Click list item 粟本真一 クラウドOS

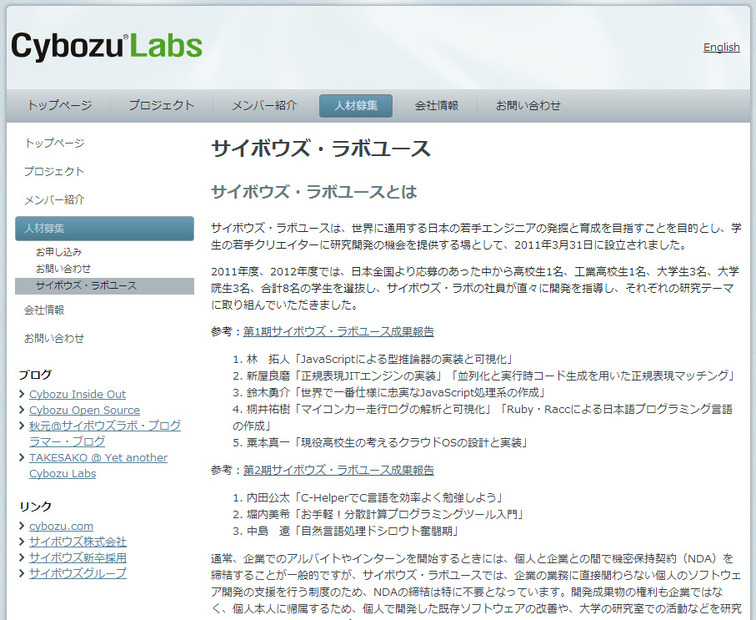pyautogui.click(x=380, y=443)
